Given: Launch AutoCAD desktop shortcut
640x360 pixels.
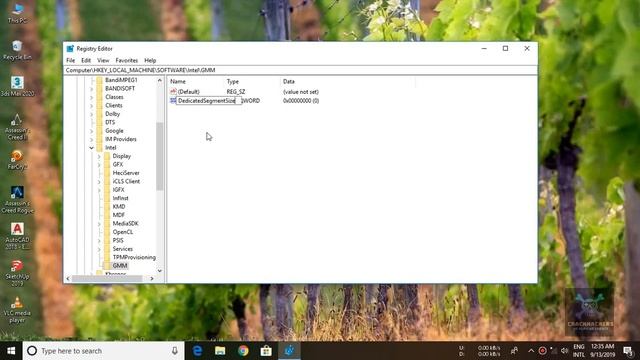Looking at the screenshot, I should tap(17, 236).
